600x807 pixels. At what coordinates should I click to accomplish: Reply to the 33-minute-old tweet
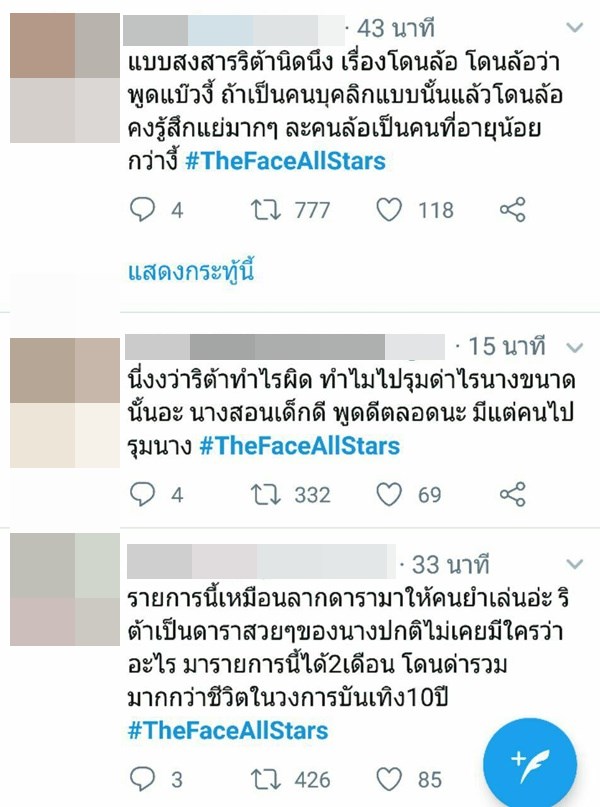tap(142, 779)
